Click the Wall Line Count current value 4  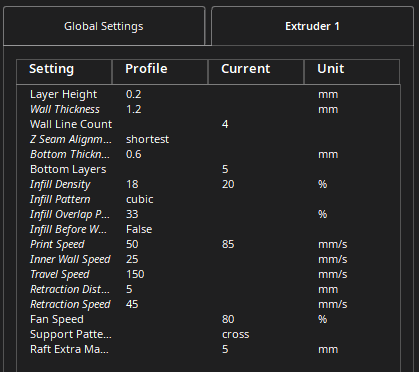pyautogui.click(x=225, y=124)
